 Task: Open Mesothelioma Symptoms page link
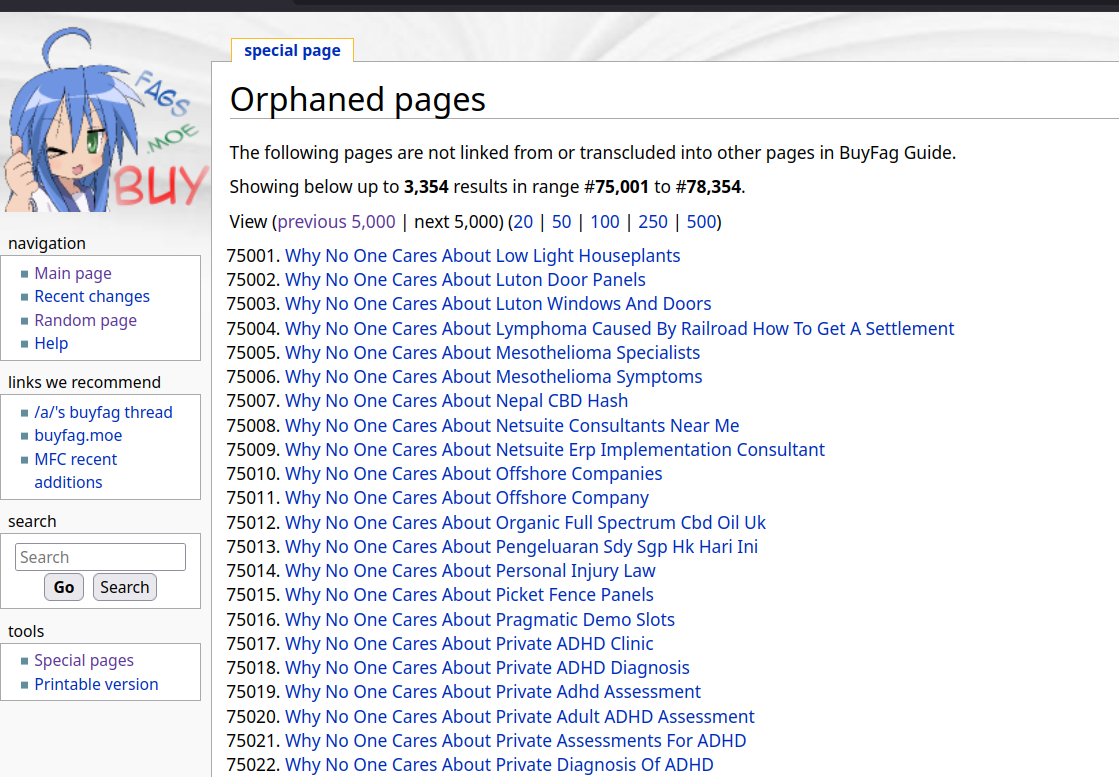494,377
